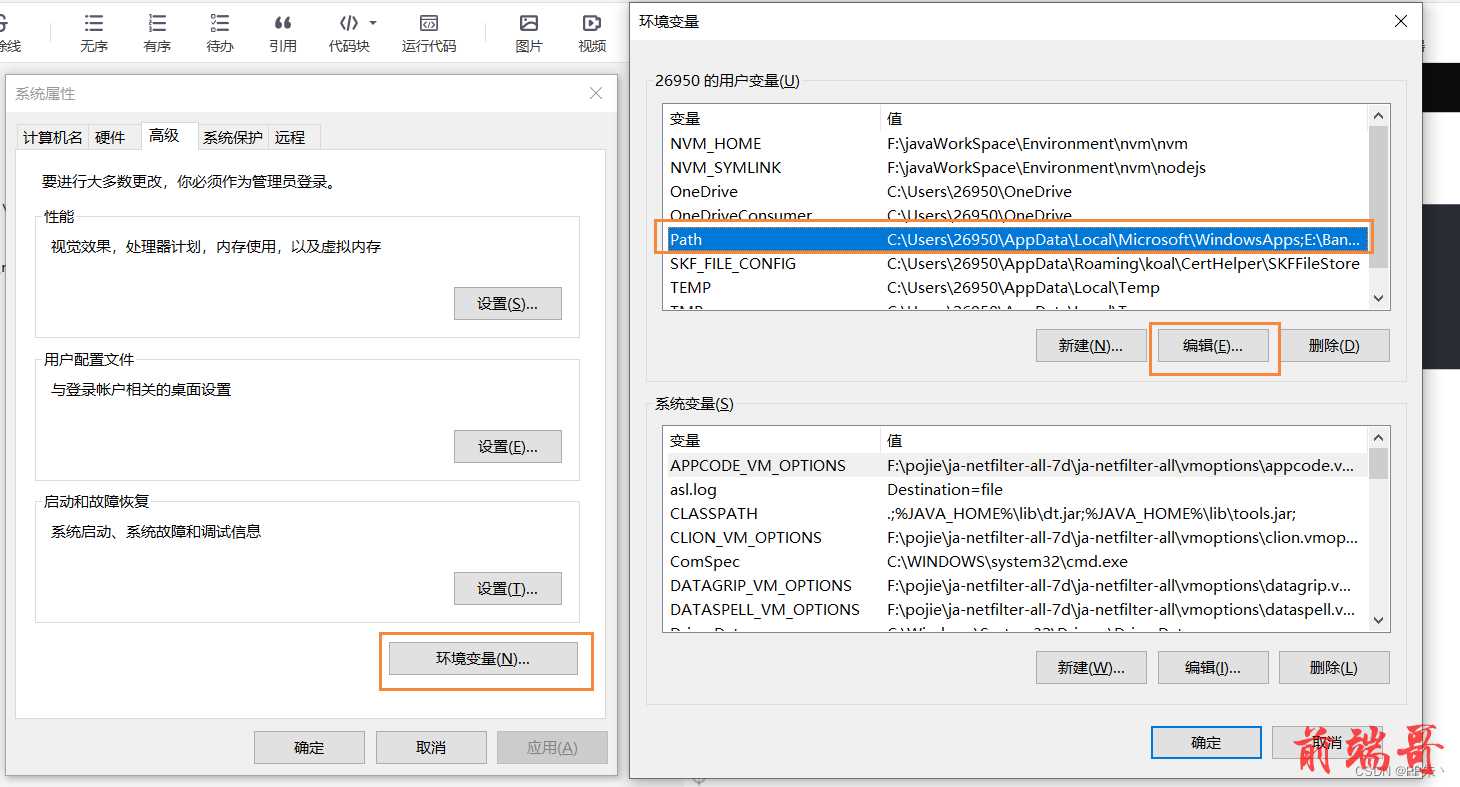Click user variables scrollbar down arrow

[1378, 298]
